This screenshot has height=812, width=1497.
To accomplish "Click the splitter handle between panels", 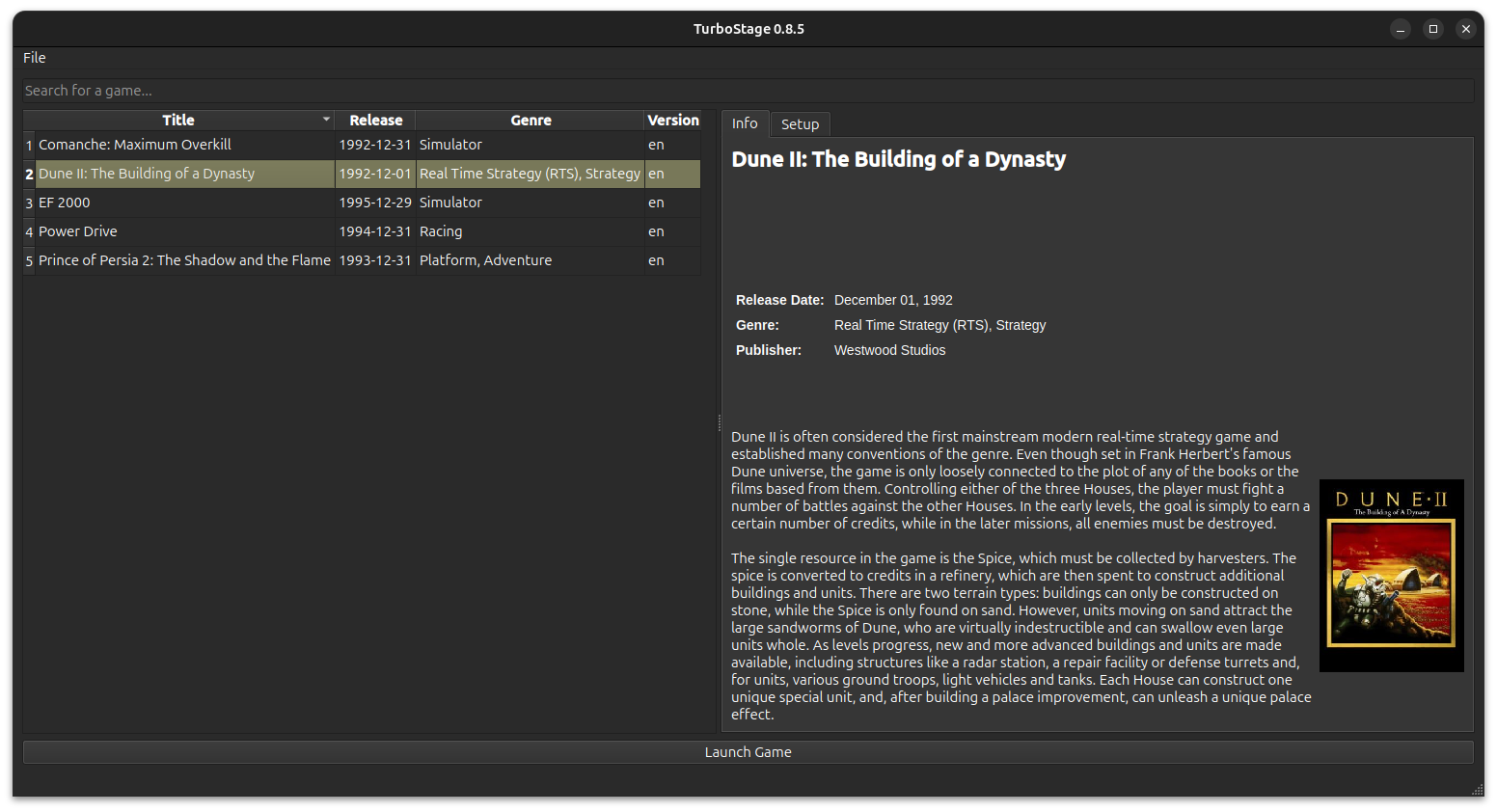I will tap(719, 422).
